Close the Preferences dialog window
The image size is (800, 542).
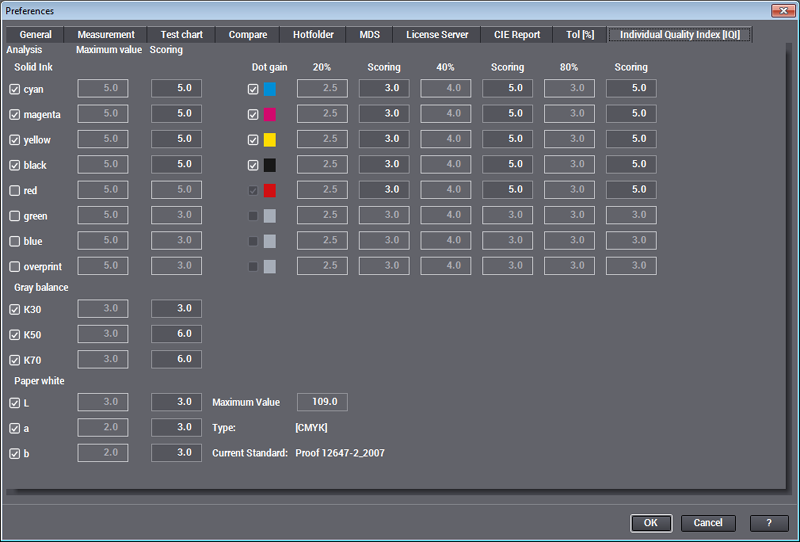pos(783,10)
